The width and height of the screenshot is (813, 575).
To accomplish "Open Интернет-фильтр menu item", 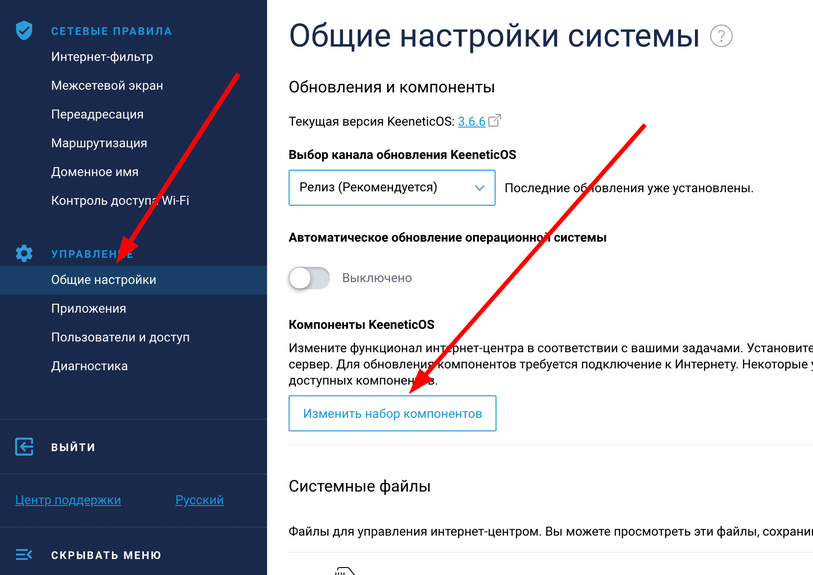I will point(102,57).
